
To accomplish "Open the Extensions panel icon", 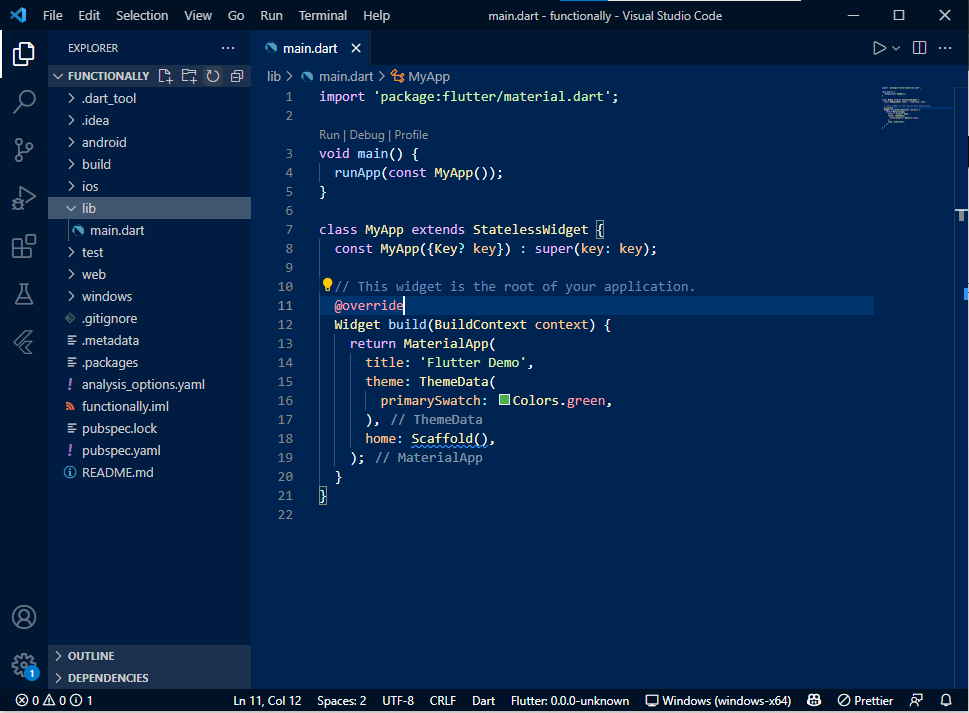I will coord(24,245).
